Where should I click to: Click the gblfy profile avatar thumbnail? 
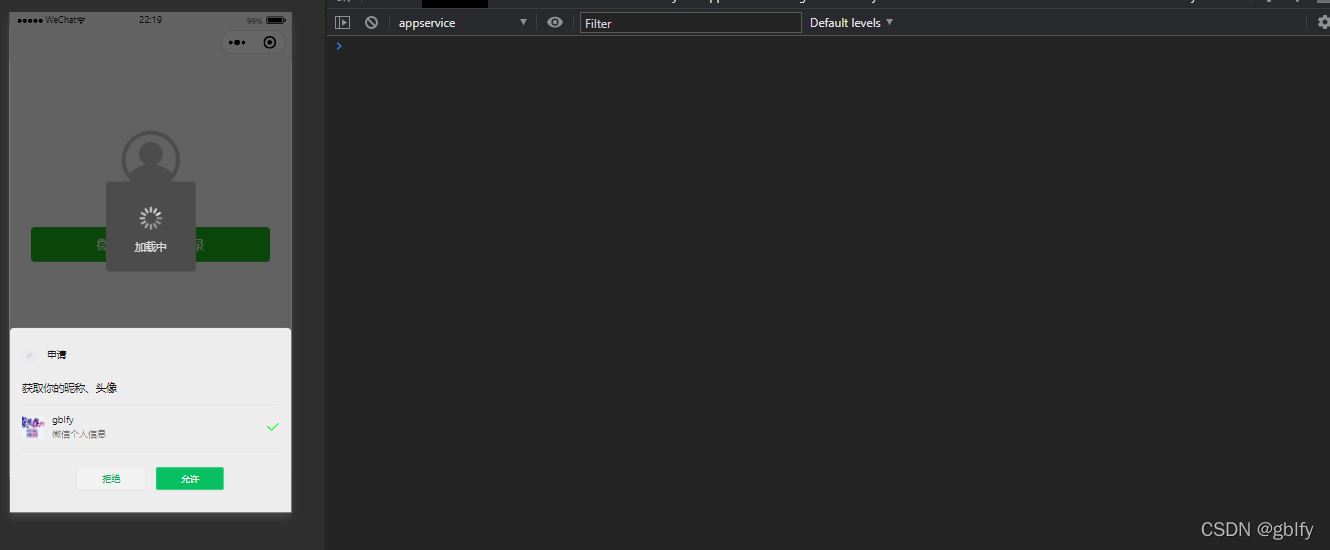tap(33, 427)
